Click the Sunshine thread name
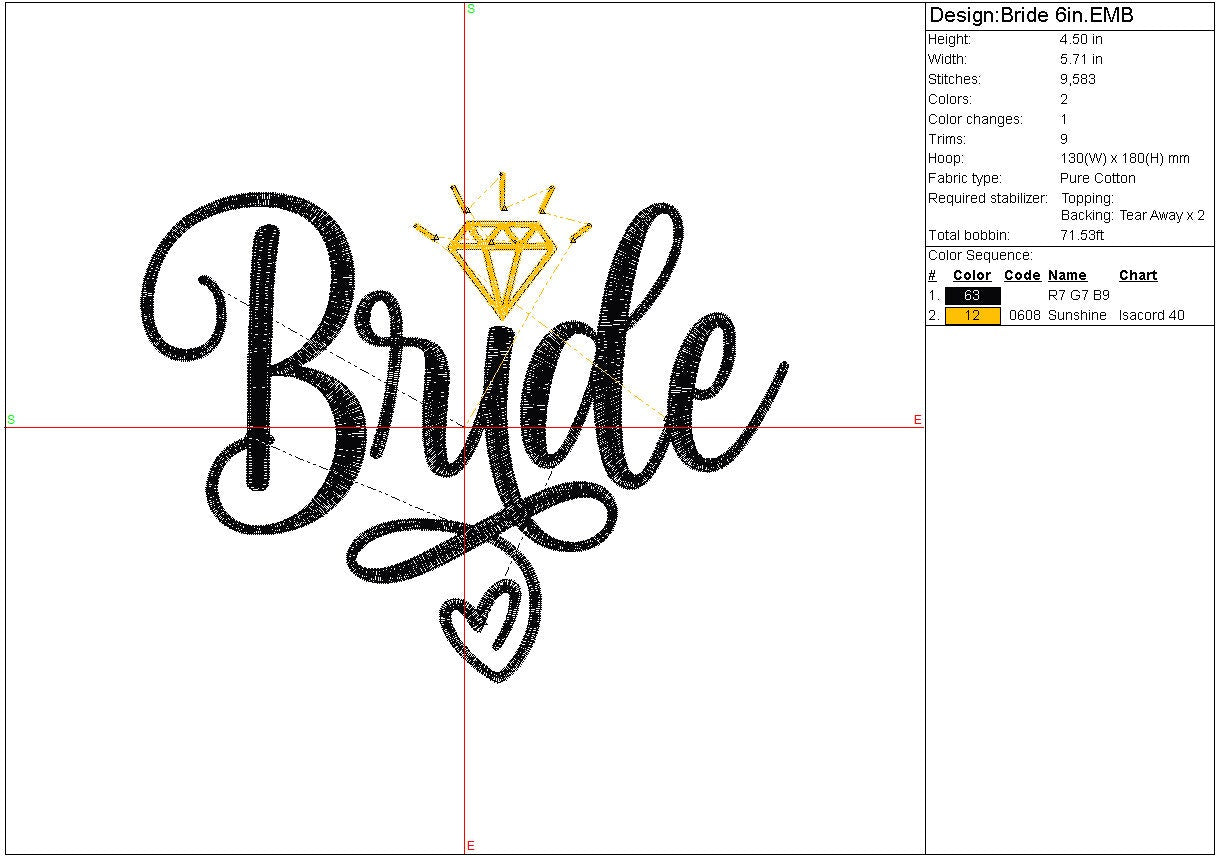Screen dimensions: 1219x857 tap(1077, 316)
